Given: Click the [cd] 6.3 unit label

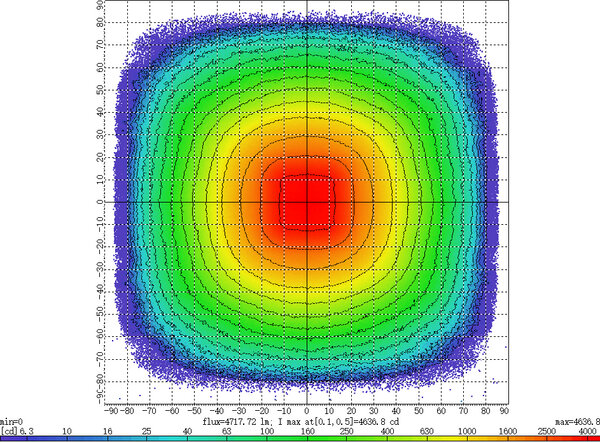Looking at the screenshot, I should point(17,431).
